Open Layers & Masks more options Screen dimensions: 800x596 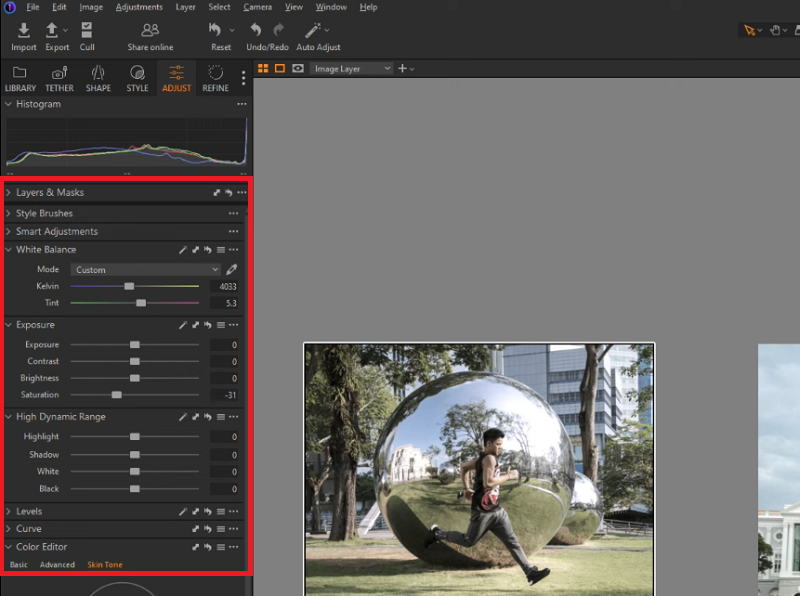coord(242,192)
